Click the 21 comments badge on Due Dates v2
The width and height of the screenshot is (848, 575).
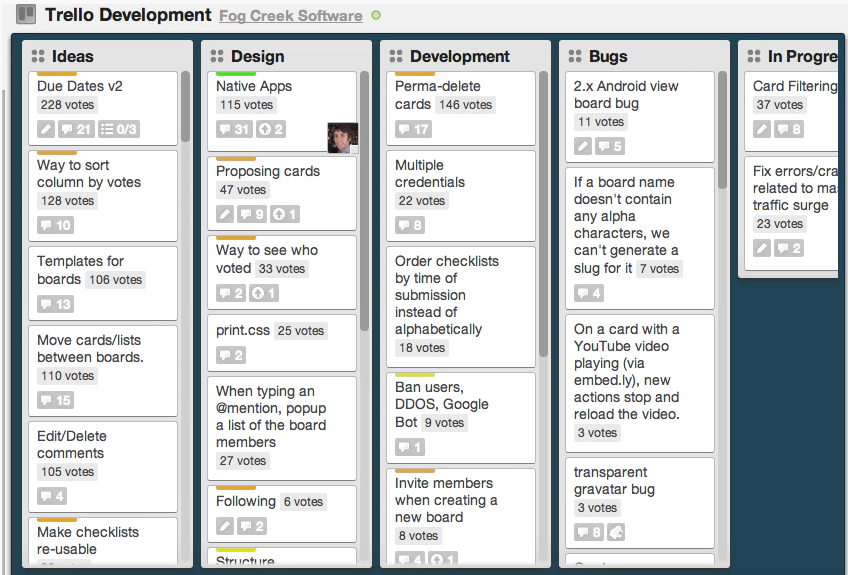pos(76,129)
